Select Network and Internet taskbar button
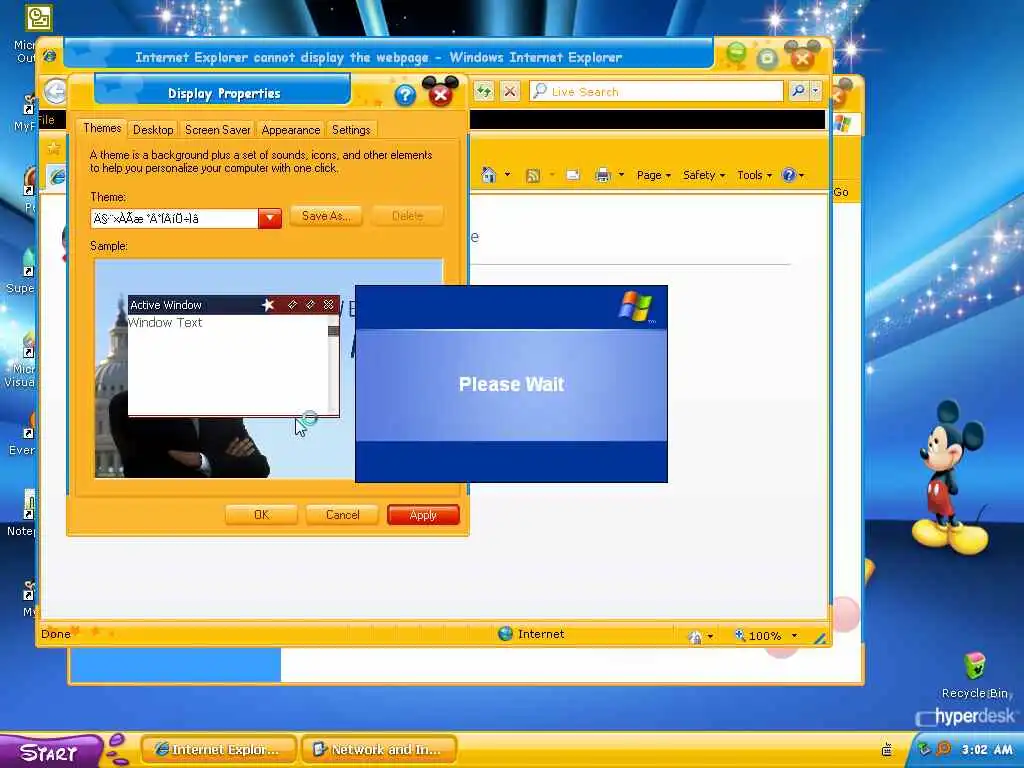Viewport: 1024px width, 768px height. pyautogui.click(x=378, y=750)
